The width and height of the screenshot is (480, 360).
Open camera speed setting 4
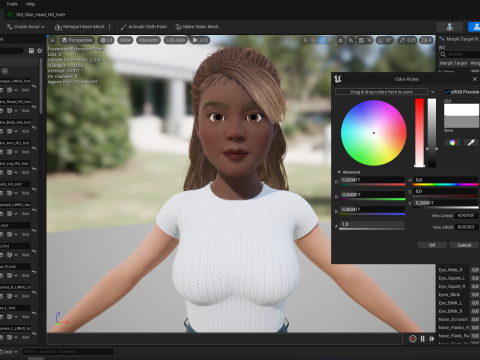click(427, 40)
